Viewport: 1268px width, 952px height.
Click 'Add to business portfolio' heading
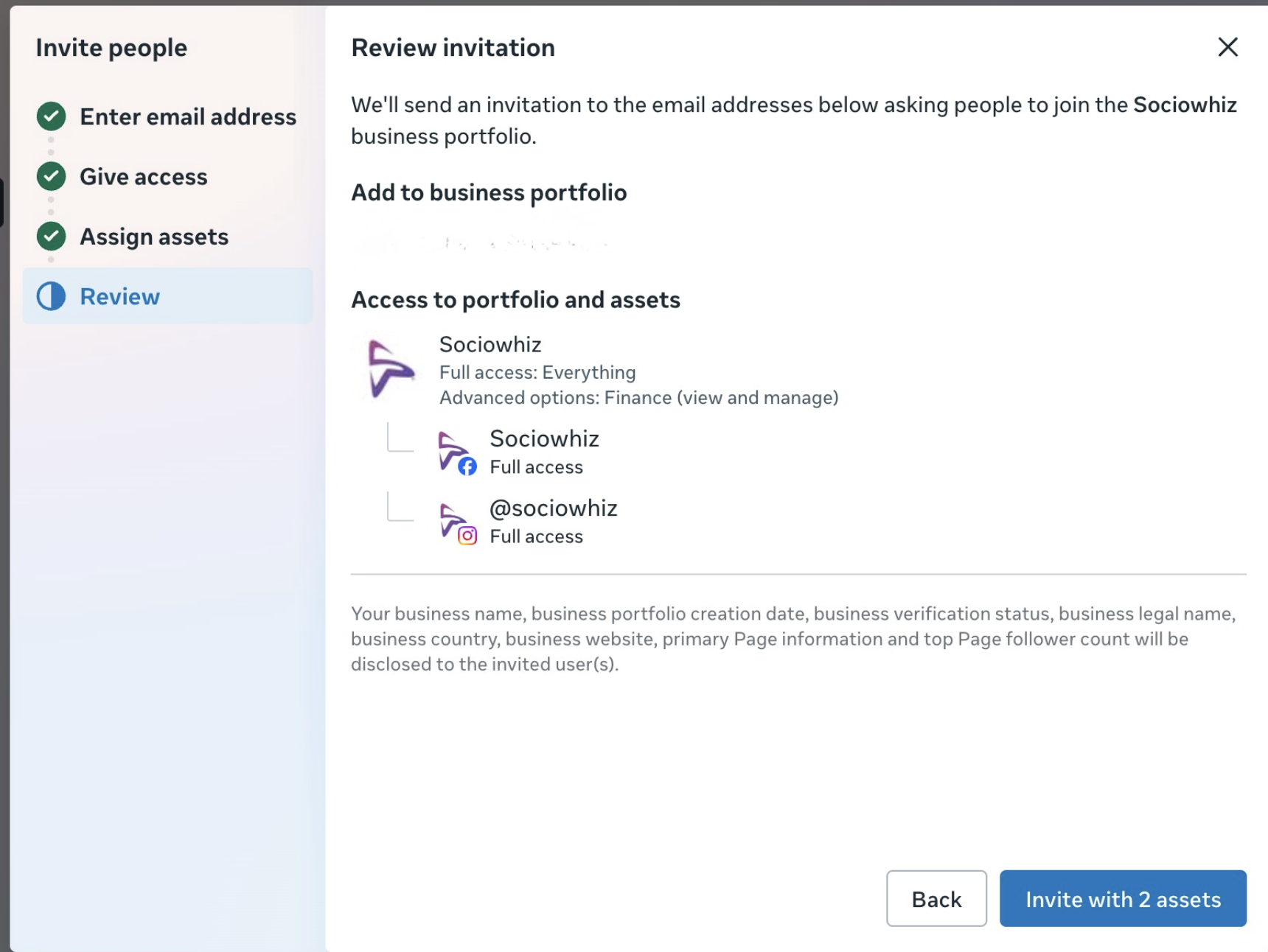[489, 192]
